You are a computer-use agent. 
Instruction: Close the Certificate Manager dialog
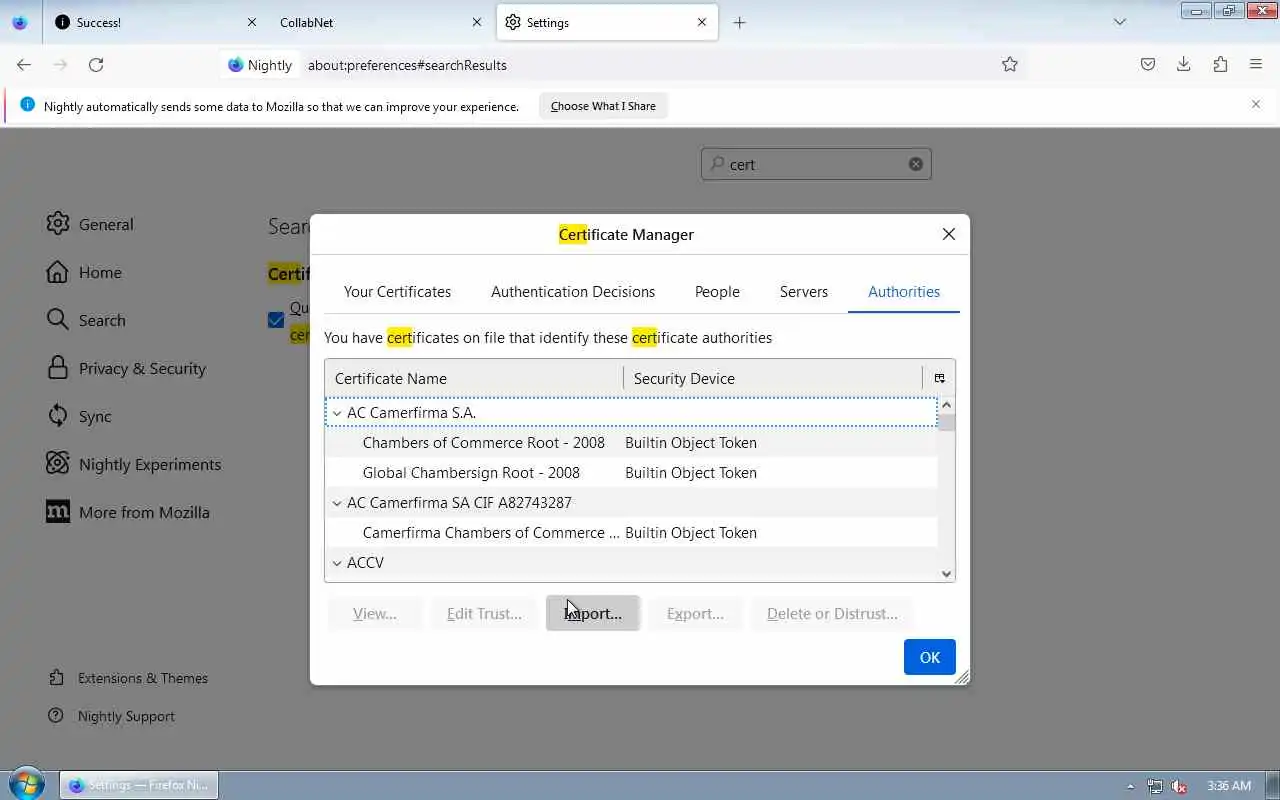[949, 234]
